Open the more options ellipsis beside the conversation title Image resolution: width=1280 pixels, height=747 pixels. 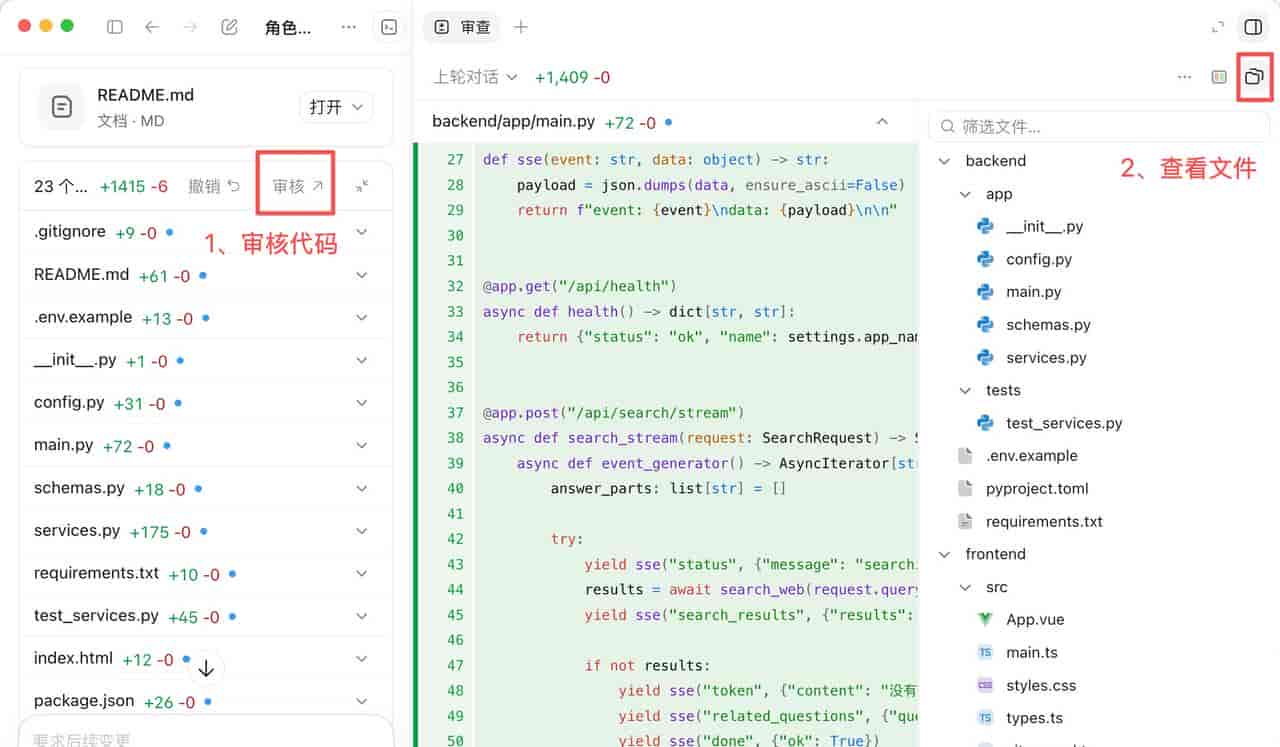[348, 27]
